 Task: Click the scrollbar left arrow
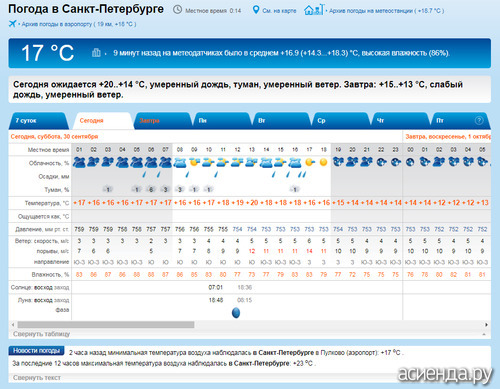(13, 324)
